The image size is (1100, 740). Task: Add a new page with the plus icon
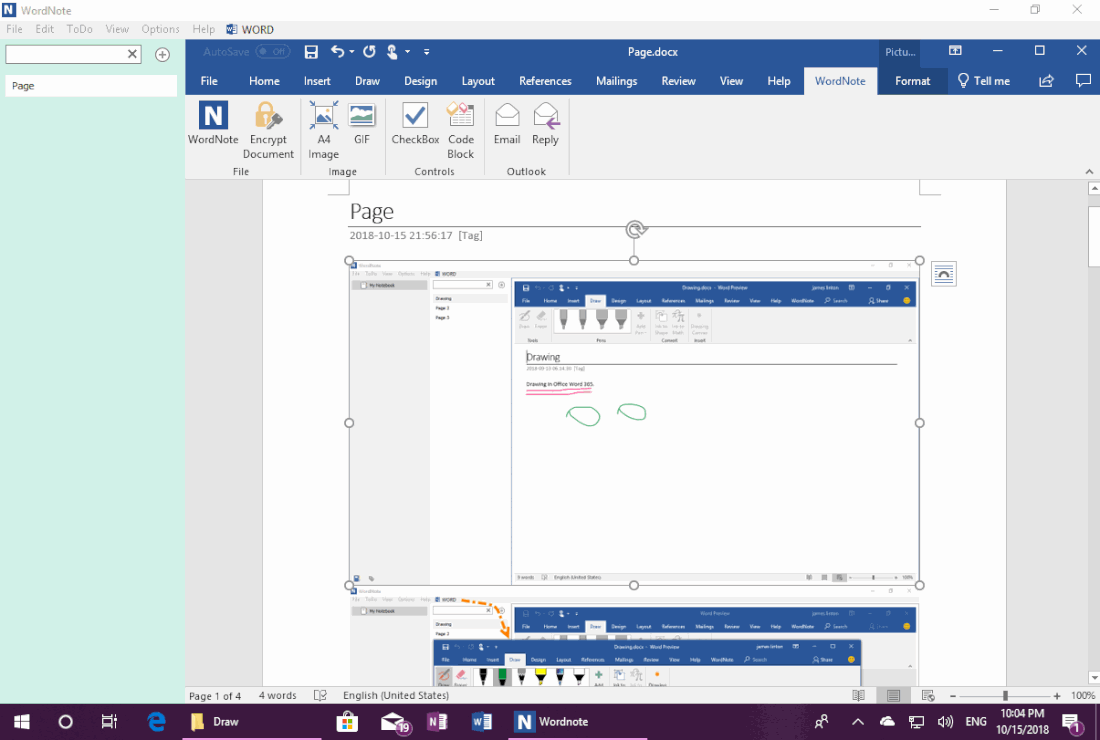[162, 55]
